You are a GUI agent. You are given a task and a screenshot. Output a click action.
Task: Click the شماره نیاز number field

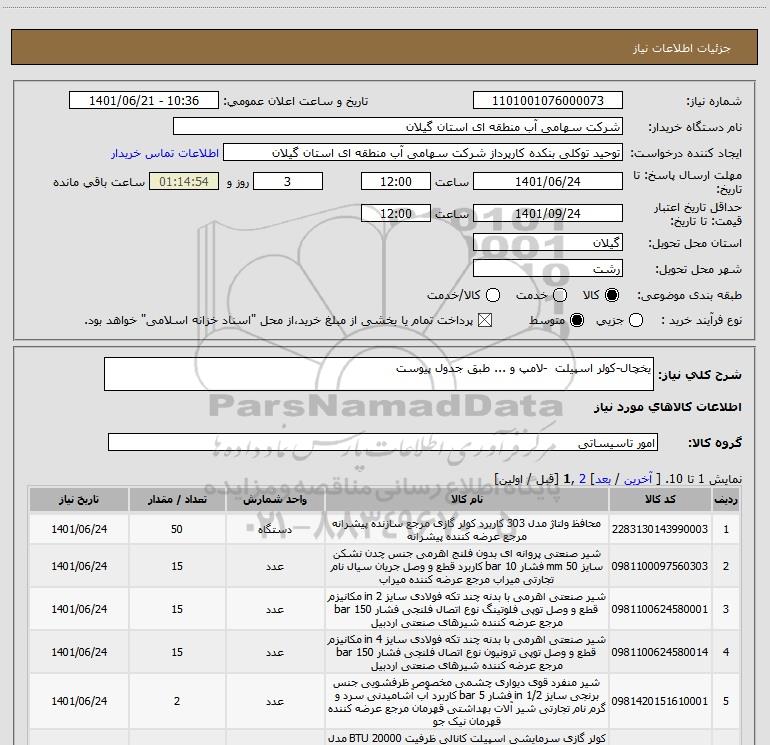(548, 101)
